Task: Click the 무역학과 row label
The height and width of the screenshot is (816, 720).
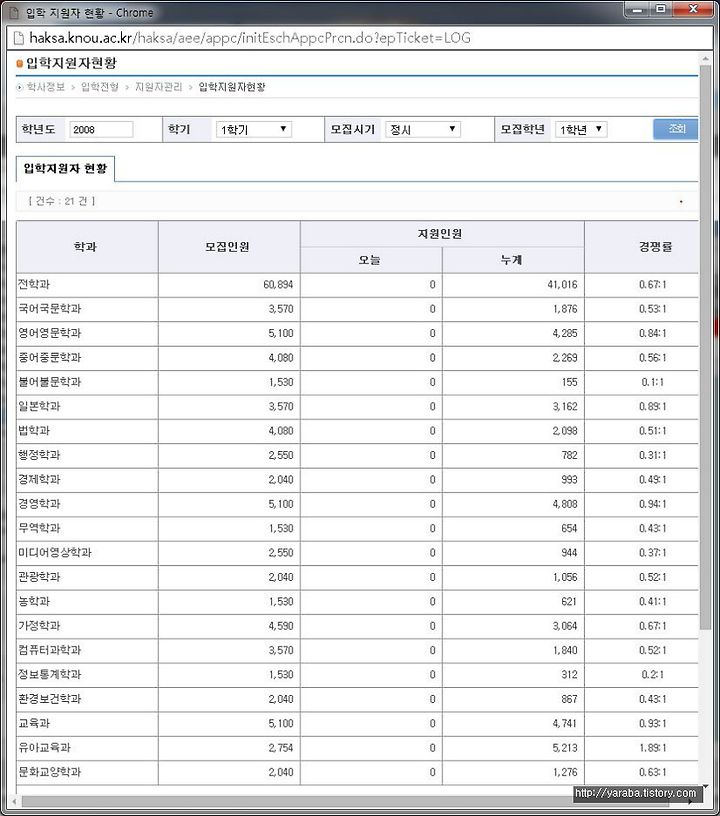Action: click(x=40, y=528)
